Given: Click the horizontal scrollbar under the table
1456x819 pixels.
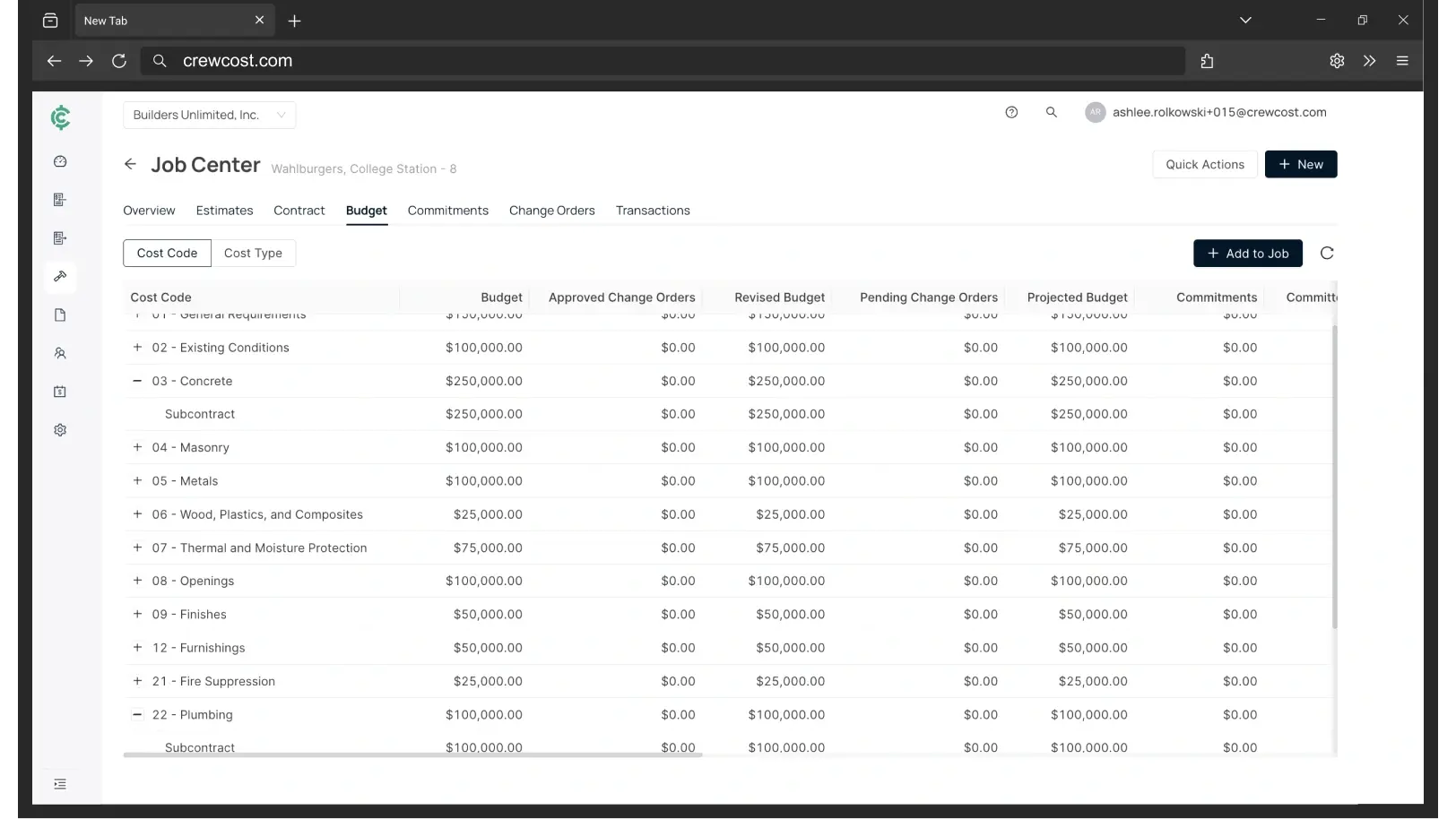Looking at the screenshot, I should click(x=412, y=755).
